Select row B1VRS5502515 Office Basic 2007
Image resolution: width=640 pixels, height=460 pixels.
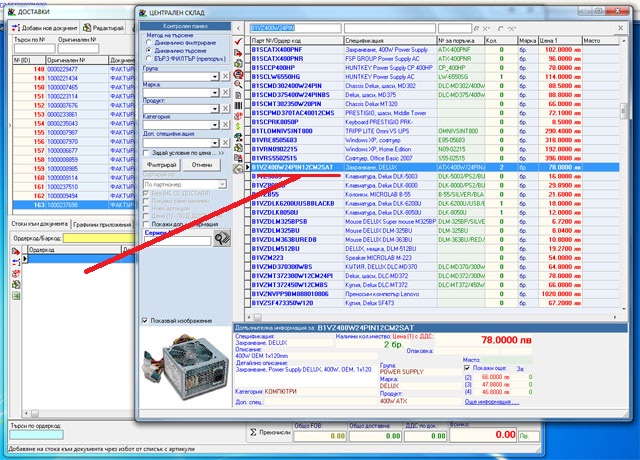coord(434,158)
